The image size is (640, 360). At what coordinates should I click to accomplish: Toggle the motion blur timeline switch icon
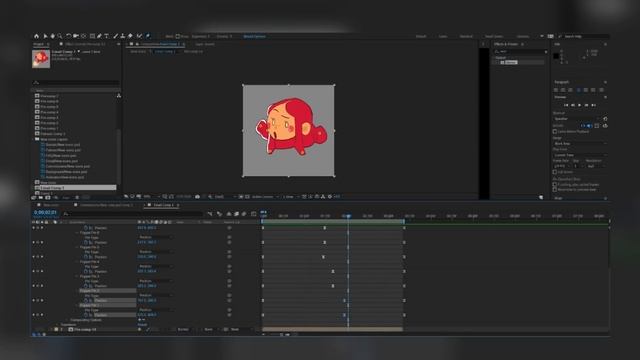(244, 214)
